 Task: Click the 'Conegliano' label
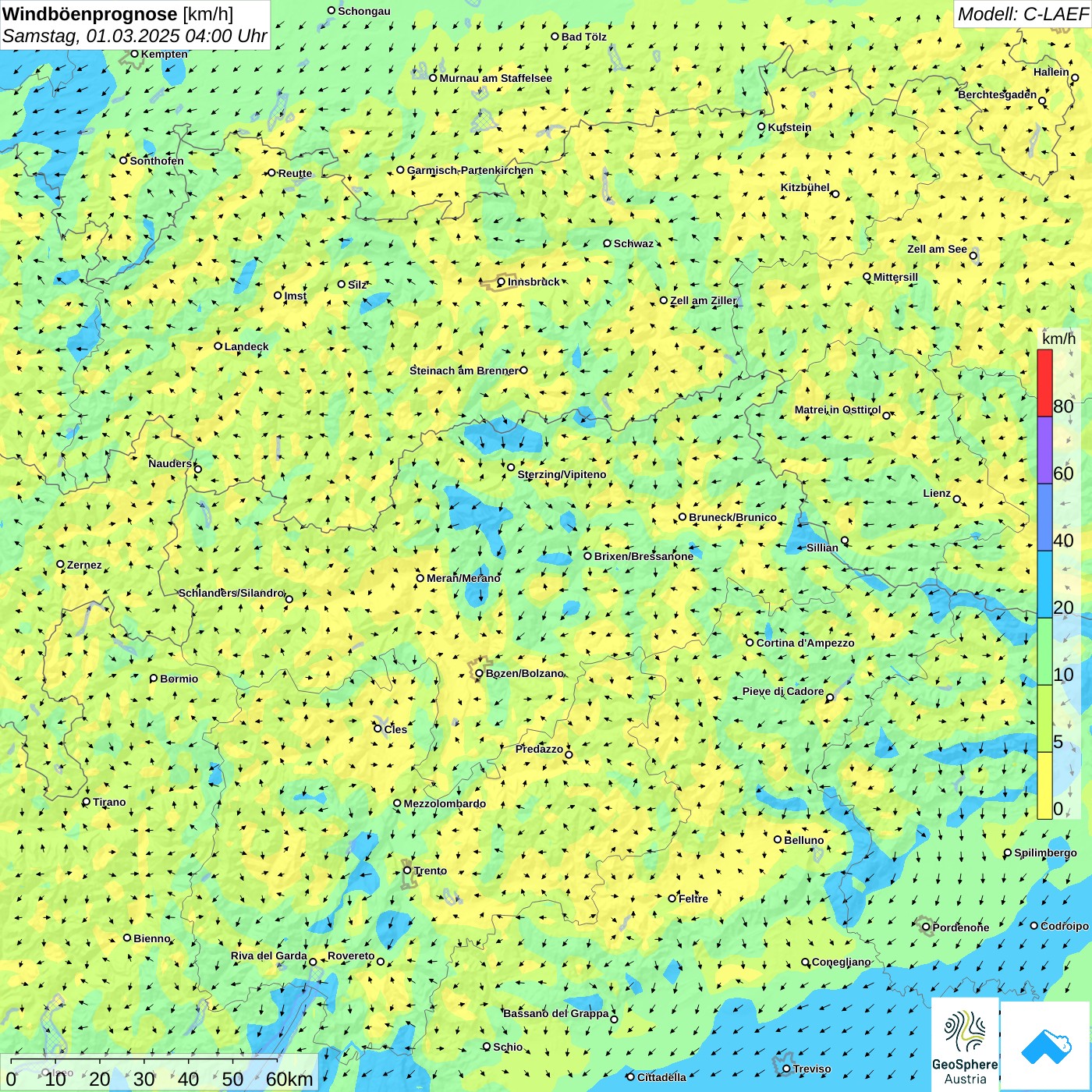[x=842, y=962]
